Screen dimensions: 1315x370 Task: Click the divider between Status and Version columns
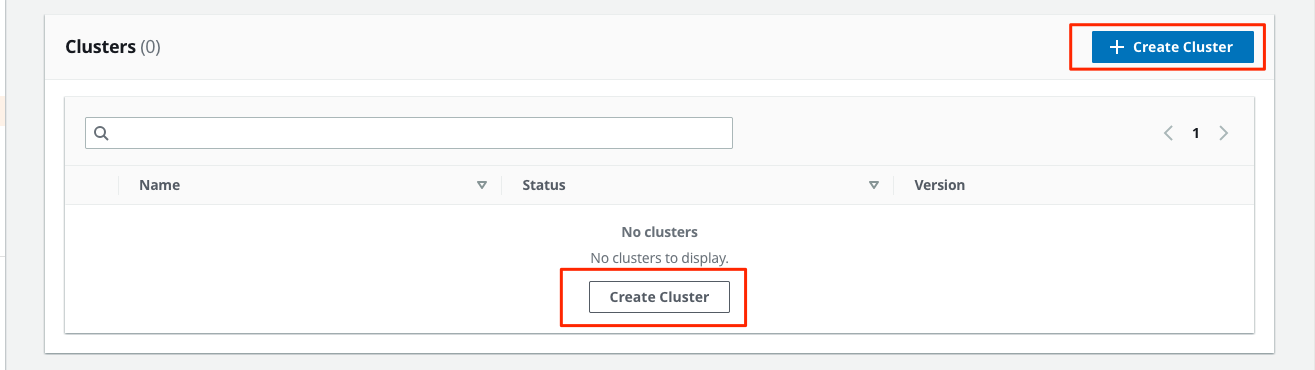click(894, 185)
